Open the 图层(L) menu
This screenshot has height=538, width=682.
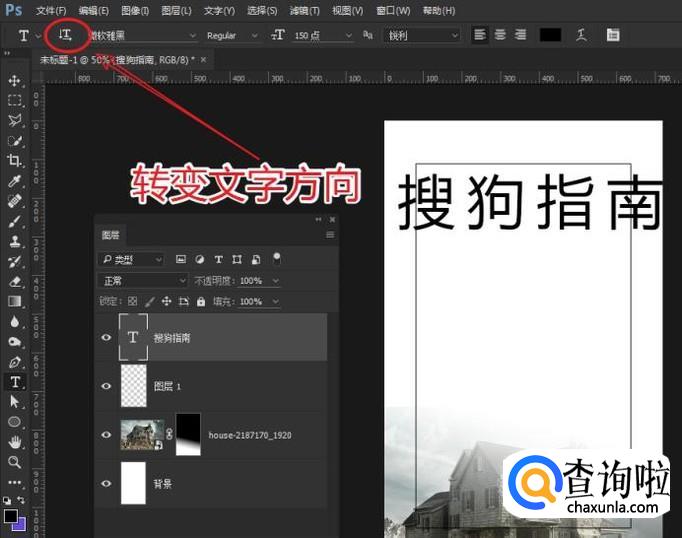pyautogui.click(x=176, y=11)
